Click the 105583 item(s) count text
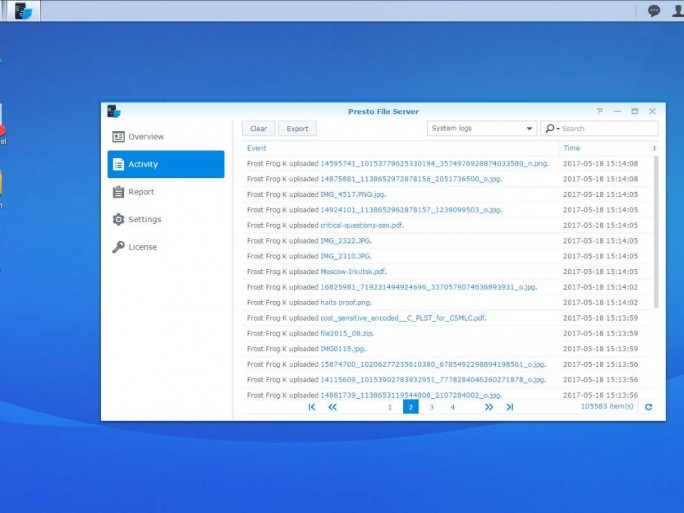The height and width of the screenshot is (513, 684). coord(606,406)
